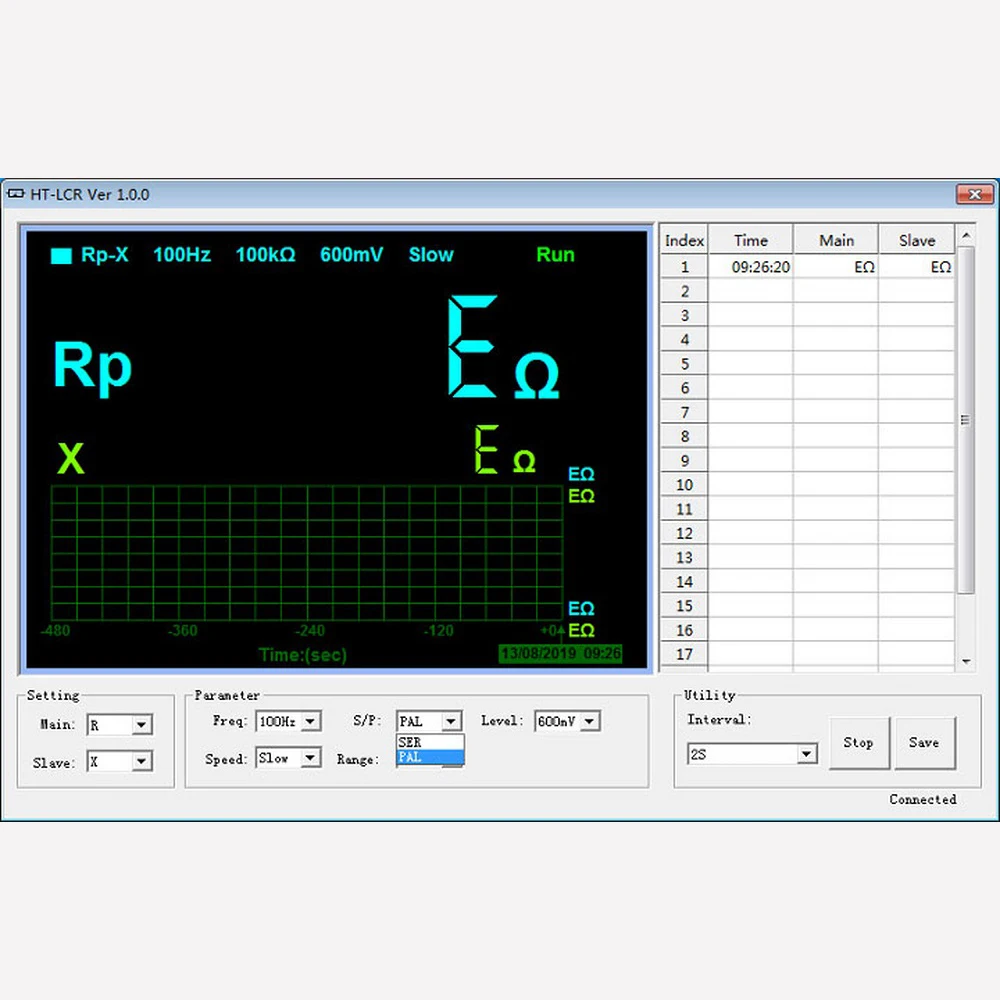Click the 13/08/2019 09:26 timestamp
1000x1000 pixels.
(x=561, y=653)
